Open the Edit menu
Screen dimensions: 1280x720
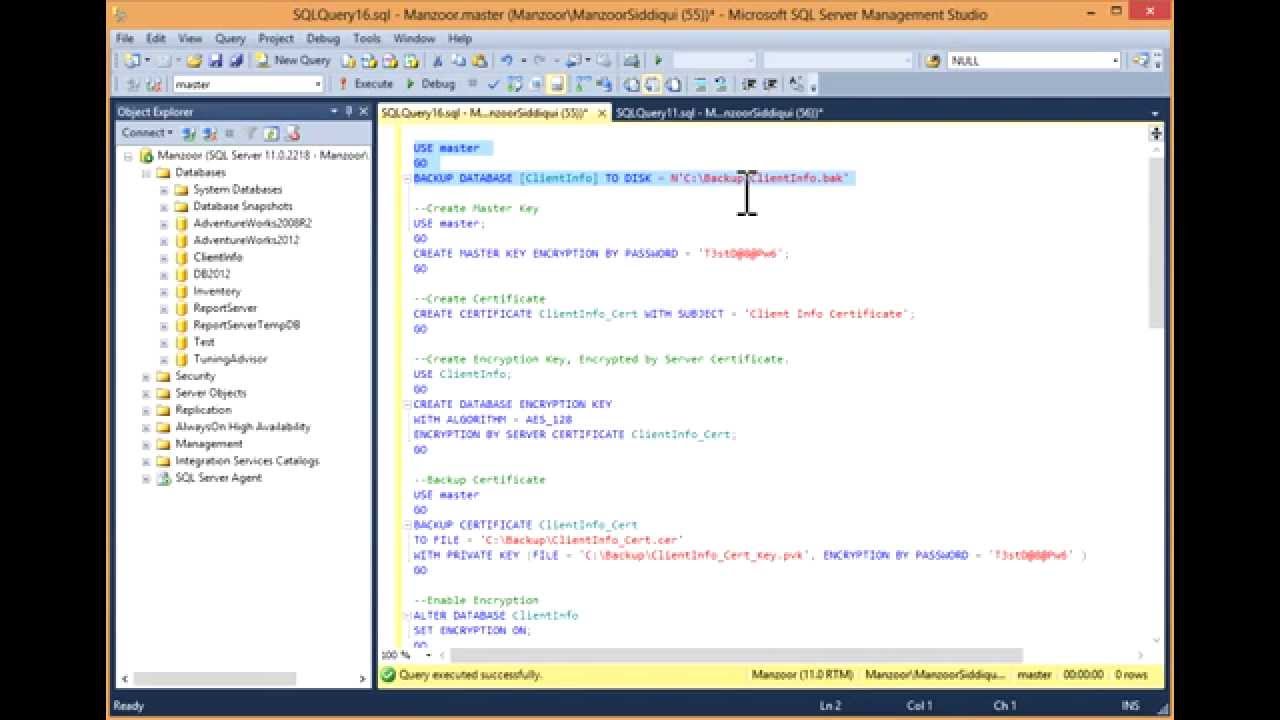click(x=156, y=38)
